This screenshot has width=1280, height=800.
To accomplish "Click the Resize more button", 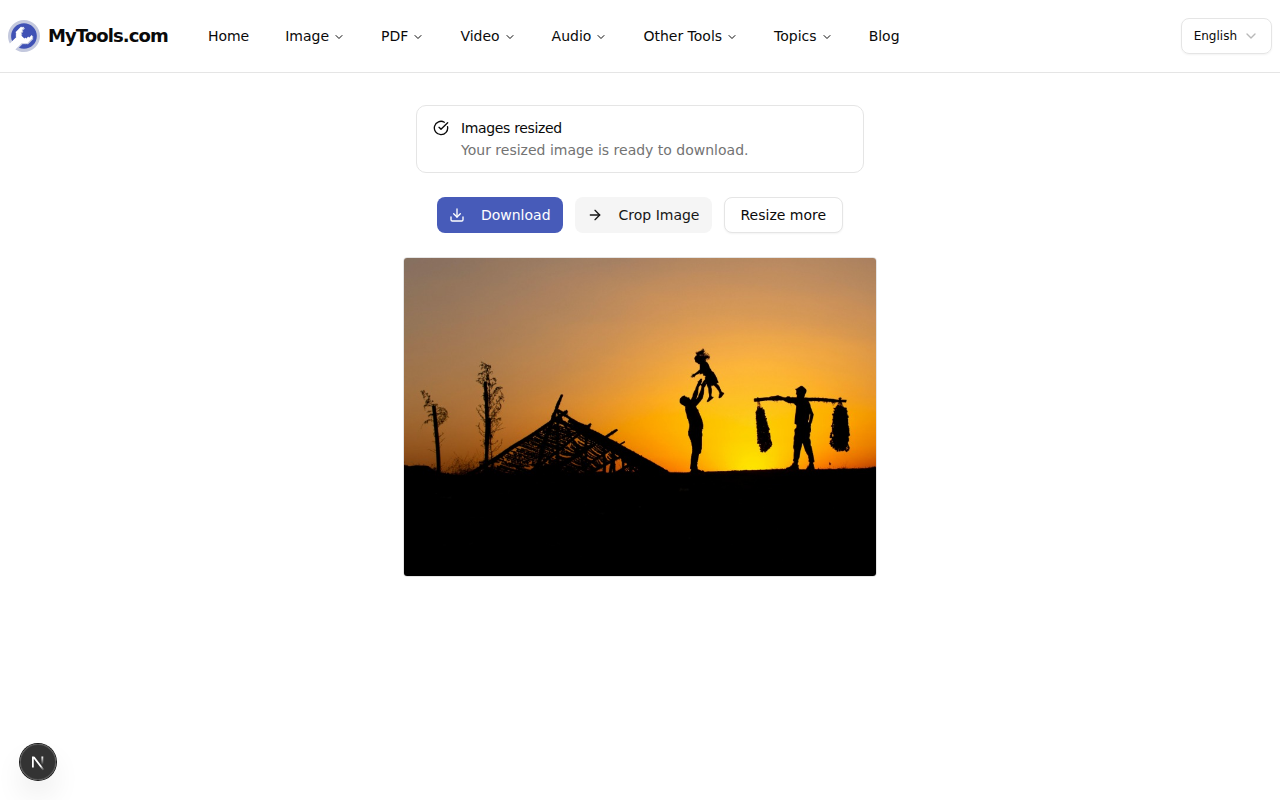I will pyautogui.click(x=783, y=215).
